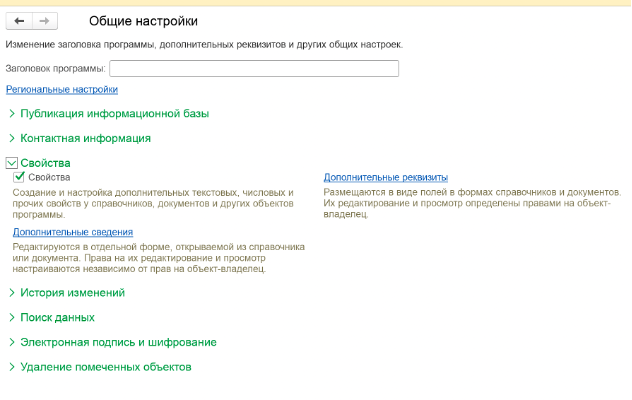Expand История изменений section
632x400 pixels.
coord(73,293)
